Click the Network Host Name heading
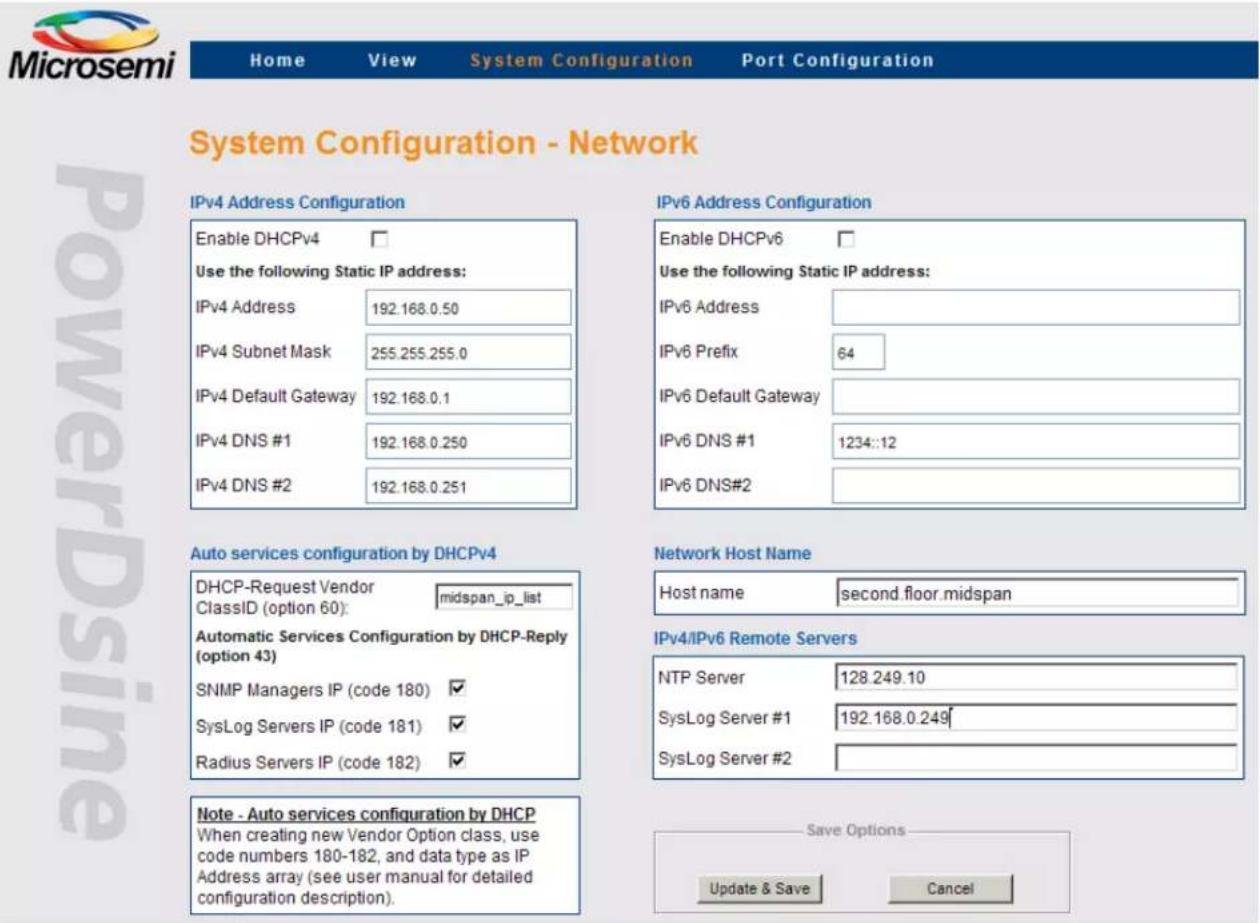This screenshot has height=923, width=1260. click(732, 553)
